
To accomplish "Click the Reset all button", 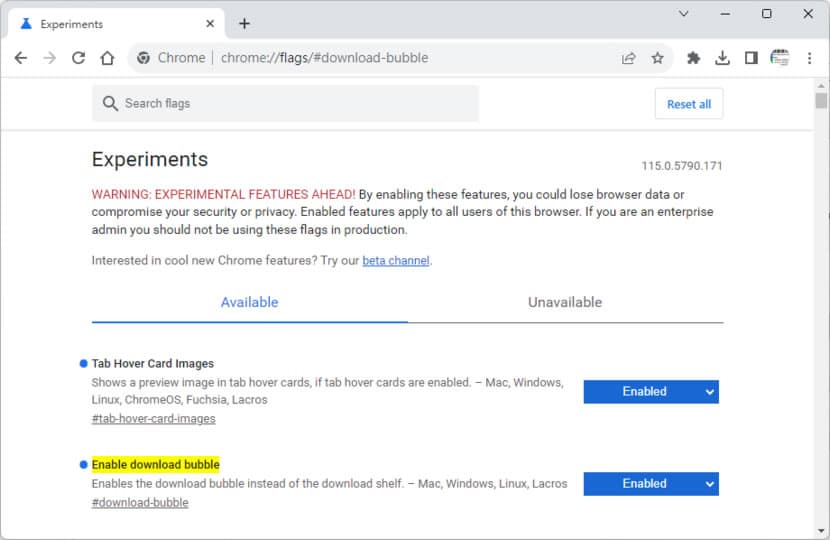I will (x=689, y=104).
